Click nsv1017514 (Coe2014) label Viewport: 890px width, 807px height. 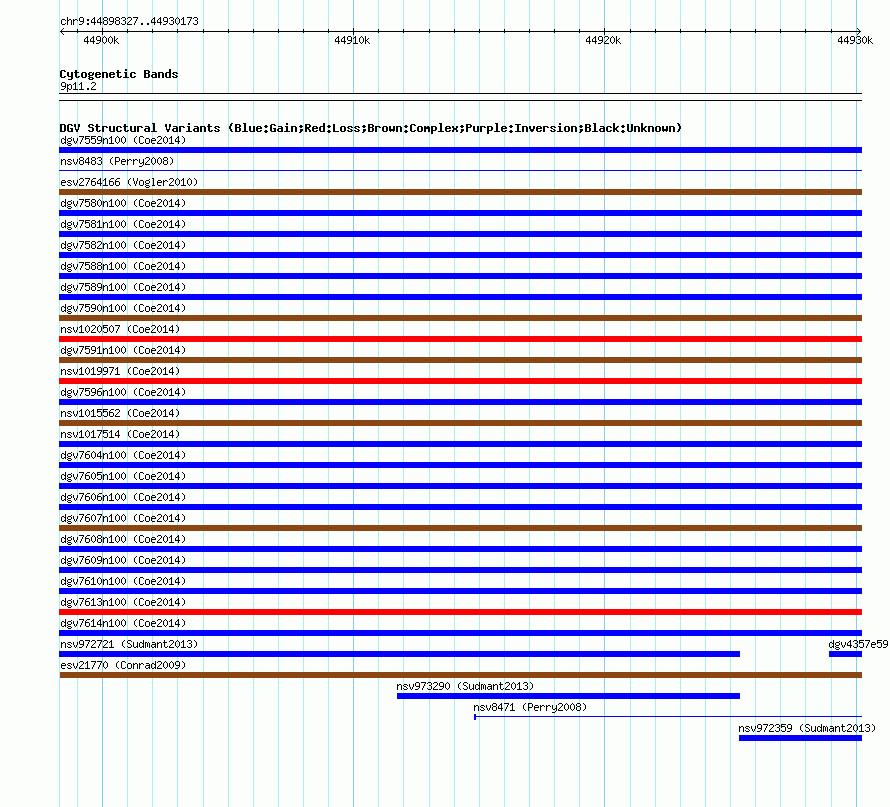tap(120, 434)
